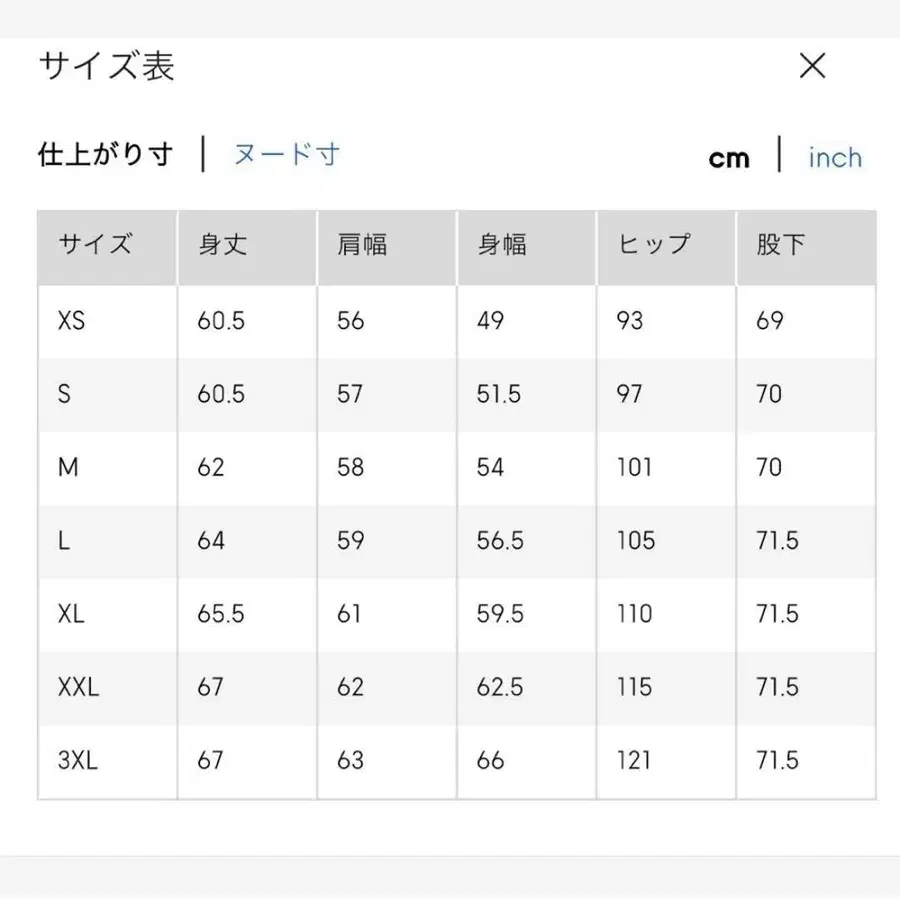The image size is (900, 900).
Task: Select the L size row label
Action: 63,541
